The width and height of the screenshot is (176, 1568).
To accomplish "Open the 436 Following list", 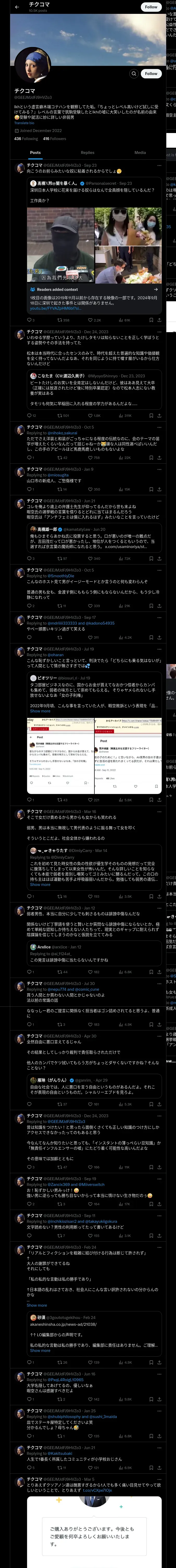I will click(x=26, y=138).
